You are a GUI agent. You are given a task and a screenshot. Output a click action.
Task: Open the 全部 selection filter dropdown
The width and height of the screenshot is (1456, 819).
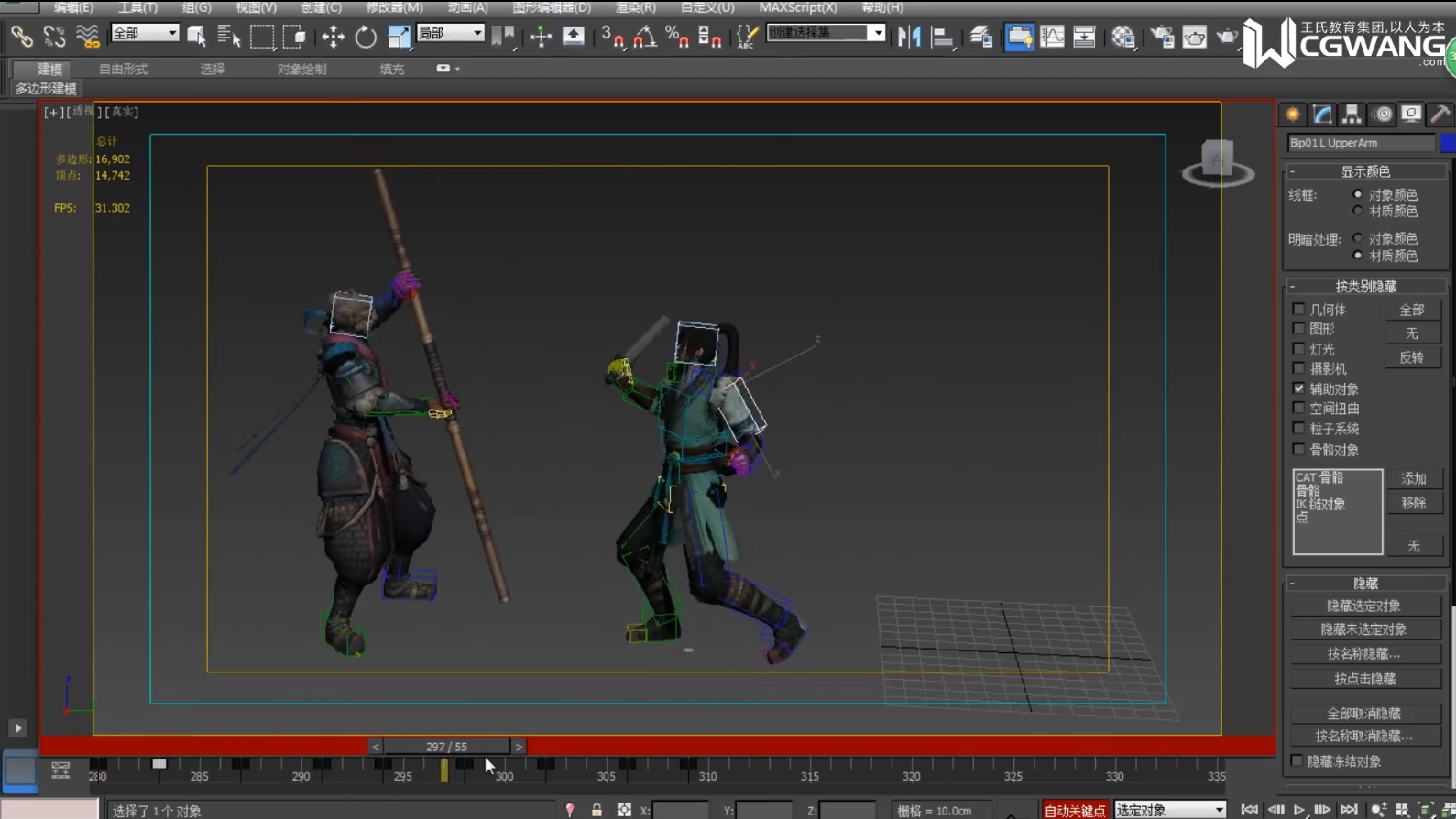click(x=145, y=33)
